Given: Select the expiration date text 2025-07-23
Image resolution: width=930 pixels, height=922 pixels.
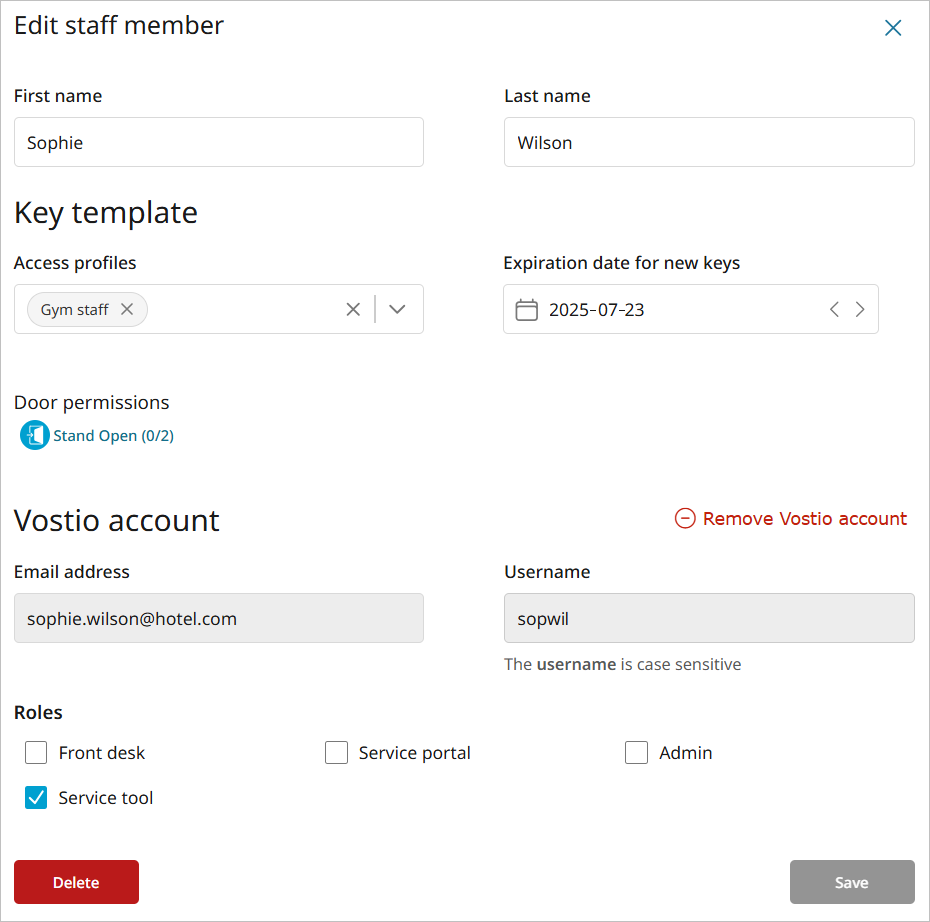Looking at the screenshot, I should pyautogui.click(x=597, y=310).
